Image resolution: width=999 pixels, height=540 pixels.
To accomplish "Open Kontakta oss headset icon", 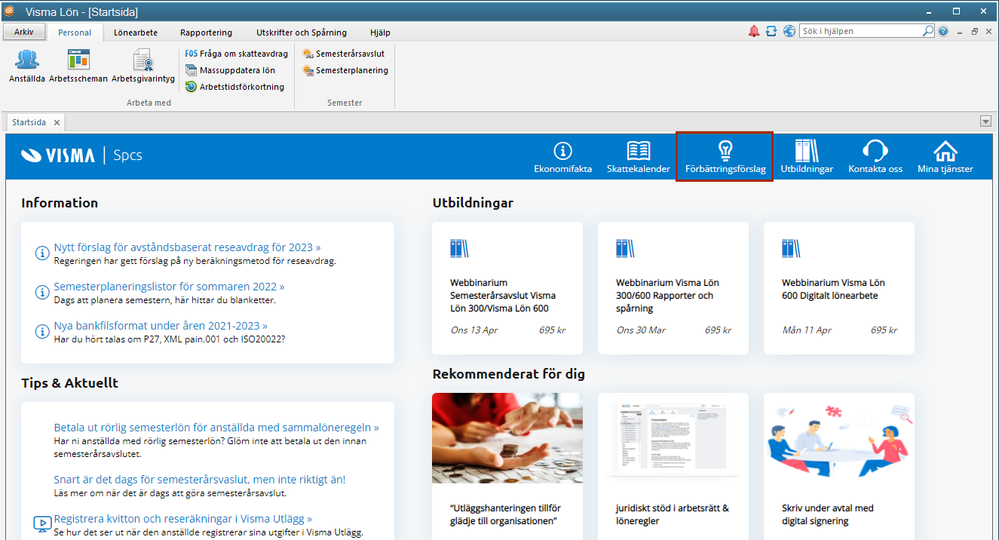I will click(x=875, y=157).
